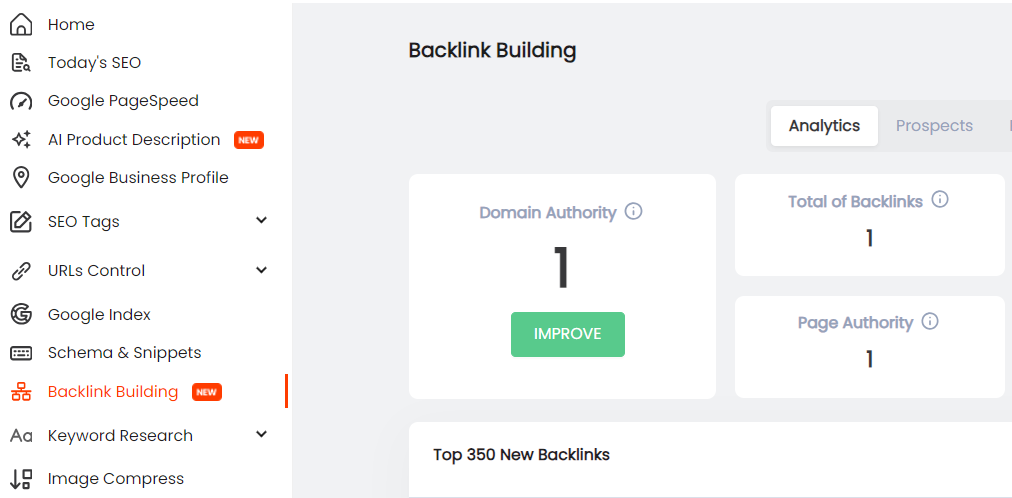Open Schema & Snippets keyboard icon
Image resolution: width=1012 pixels, height=498 pixels.
[x=21, y=353]
